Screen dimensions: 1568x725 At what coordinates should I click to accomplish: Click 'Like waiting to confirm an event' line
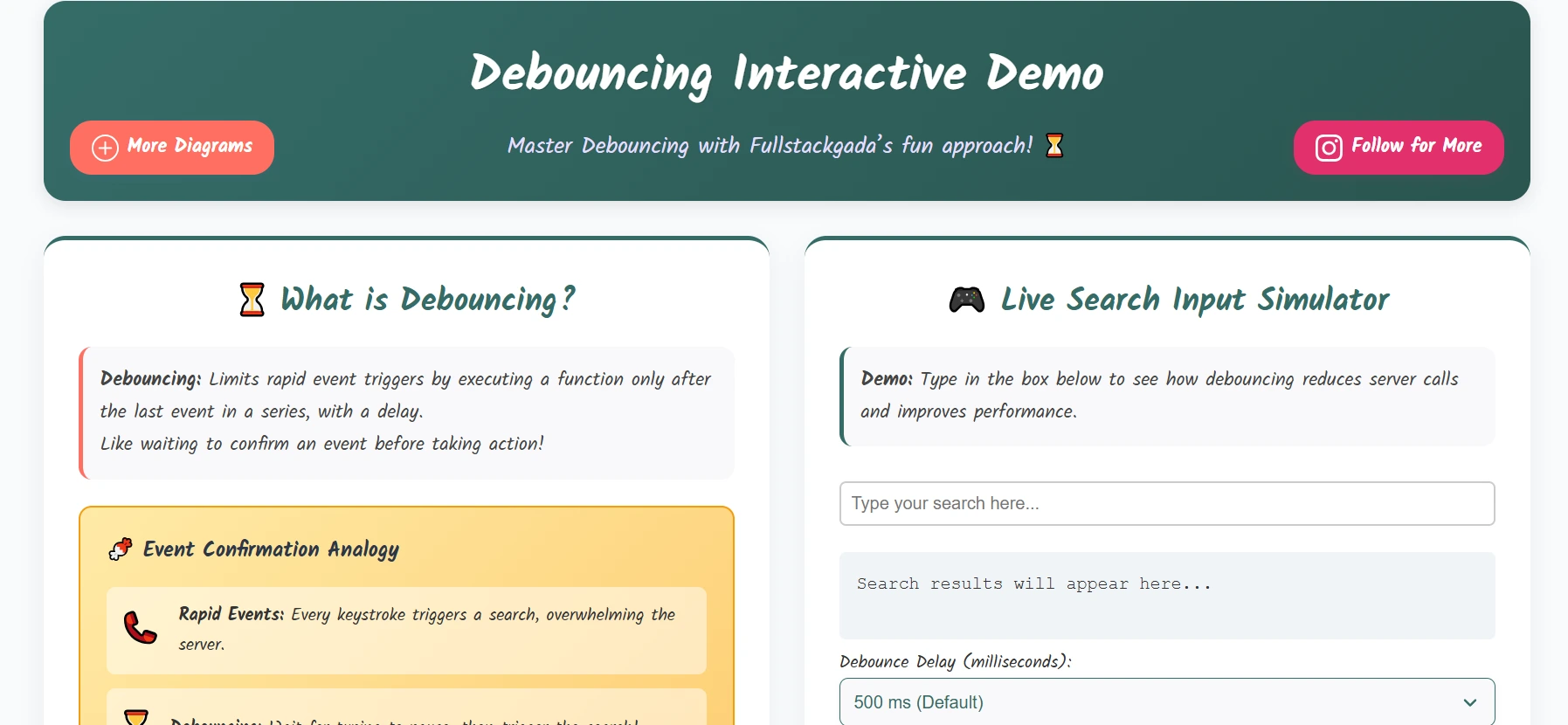(322, 444)
